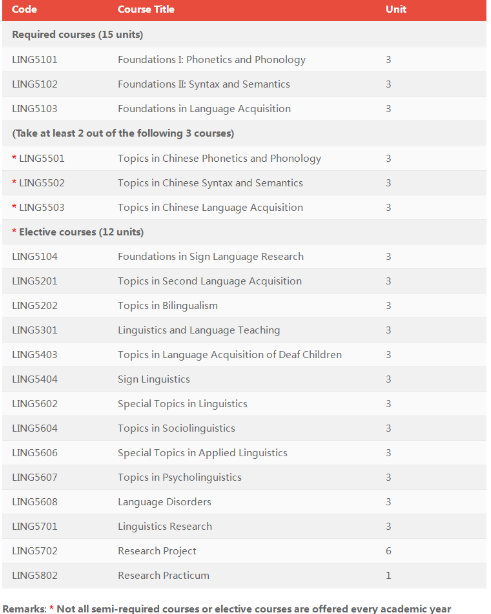Click Topics in Psycholinguistics title

179,478
